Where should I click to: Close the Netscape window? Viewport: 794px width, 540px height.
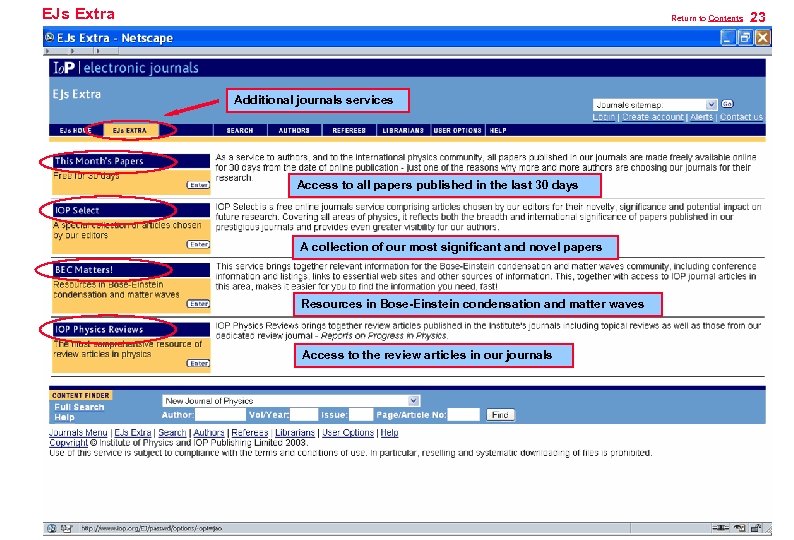(x=763, y=37)
